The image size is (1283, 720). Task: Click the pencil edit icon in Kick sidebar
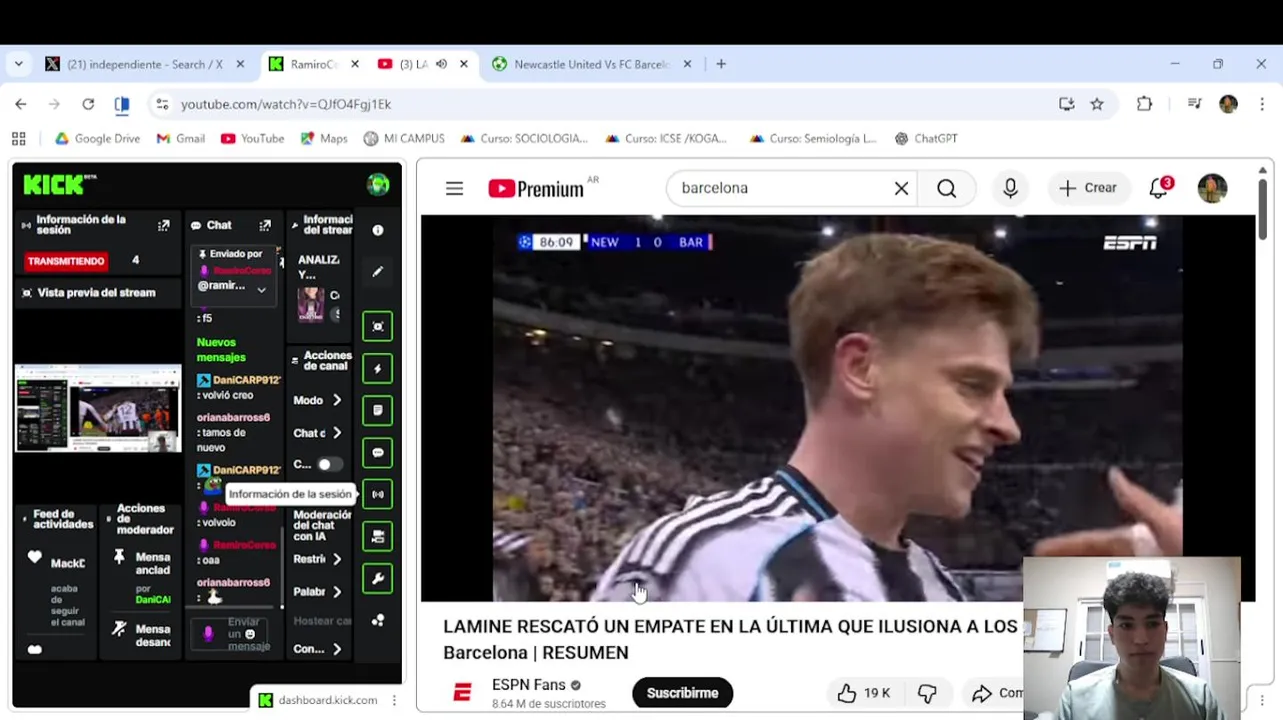coord(378,271)
